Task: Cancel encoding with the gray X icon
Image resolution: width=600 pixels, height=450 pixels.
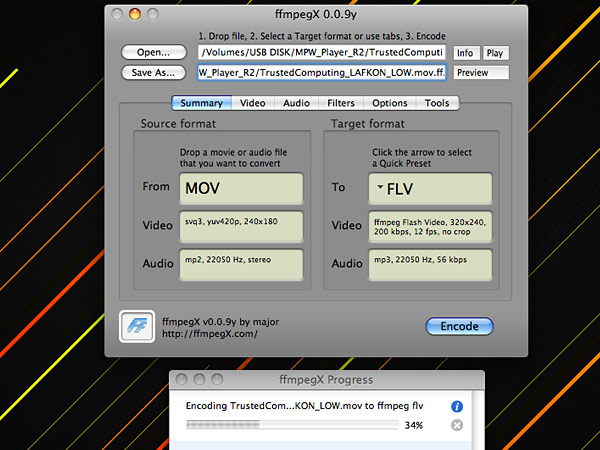Action: [457, 425]
